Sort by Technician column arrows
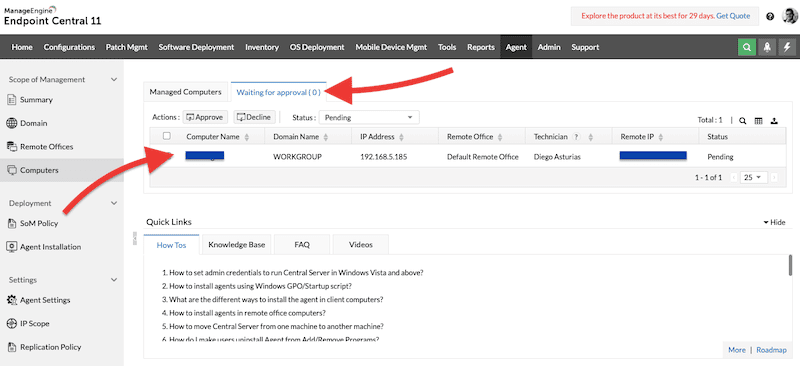800x366 pixels. point(591,137)
